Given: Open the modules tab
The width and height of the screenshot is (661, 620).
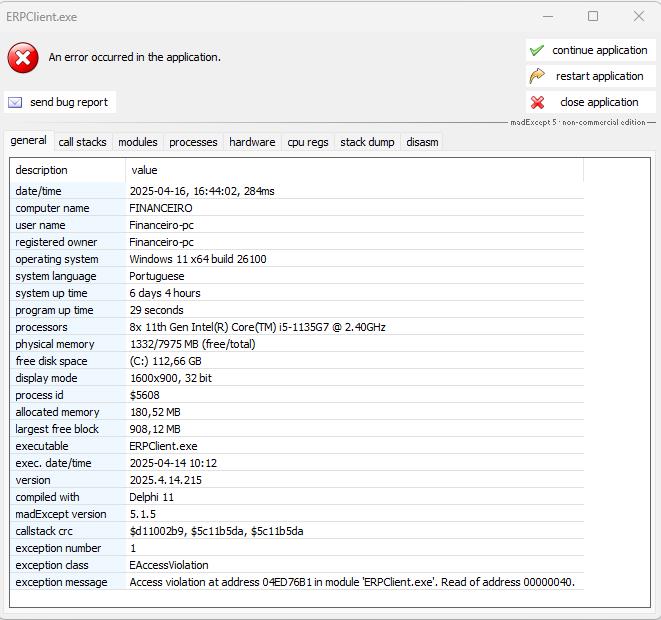Looking at the screenshot, I should click(138, 142).
